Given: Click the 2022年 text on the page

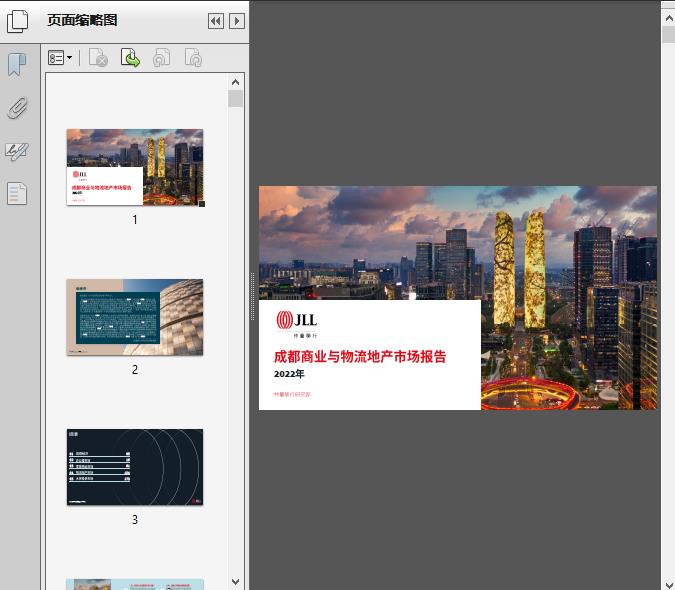Looking at the screenshot, I should coord(289,374).
